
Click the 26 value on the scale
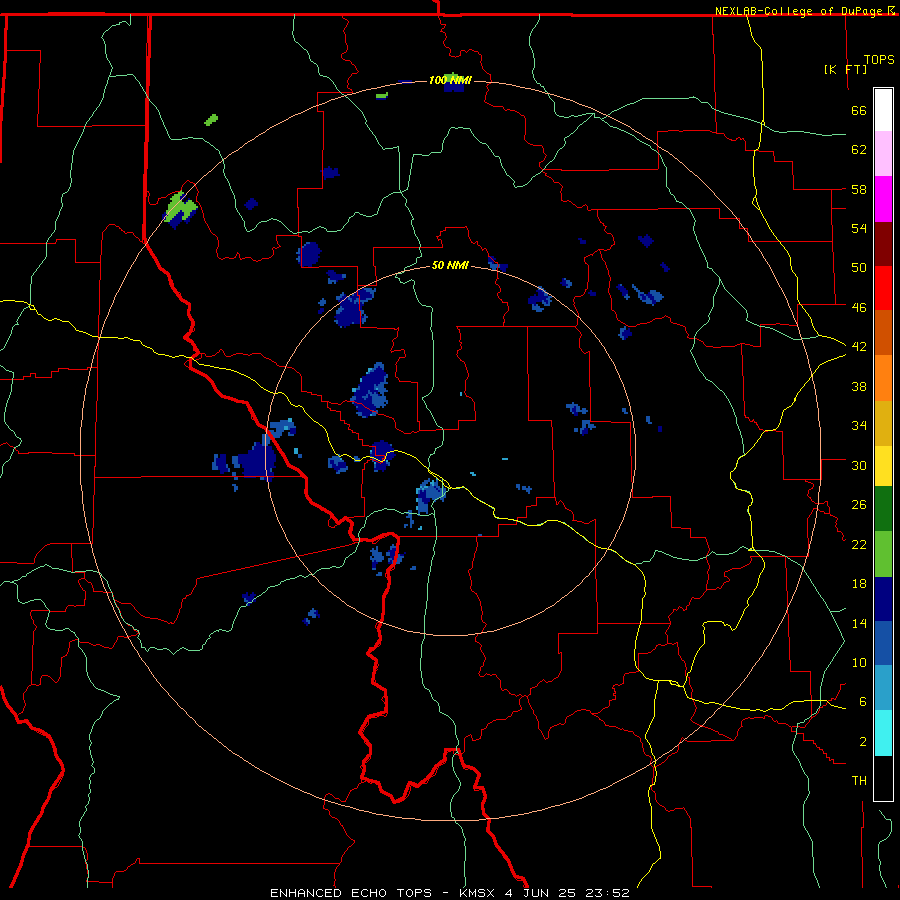859,505
